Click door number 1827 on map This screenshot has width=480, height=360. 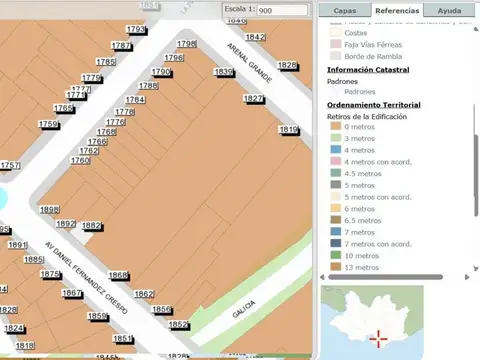(x=254, y=99)
